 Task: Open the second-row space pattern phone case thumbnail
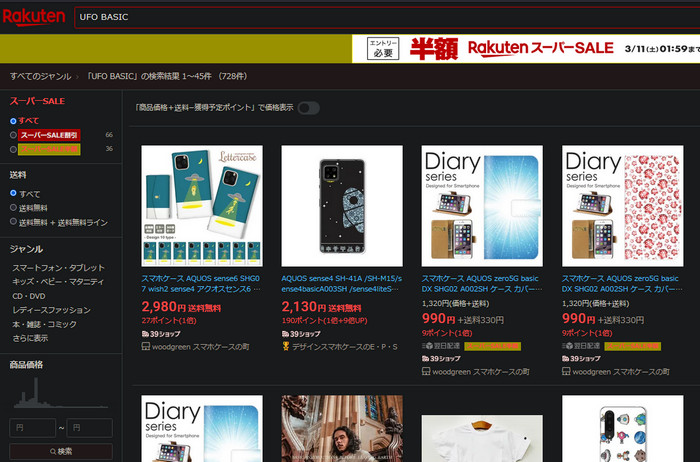click(622, 429)
